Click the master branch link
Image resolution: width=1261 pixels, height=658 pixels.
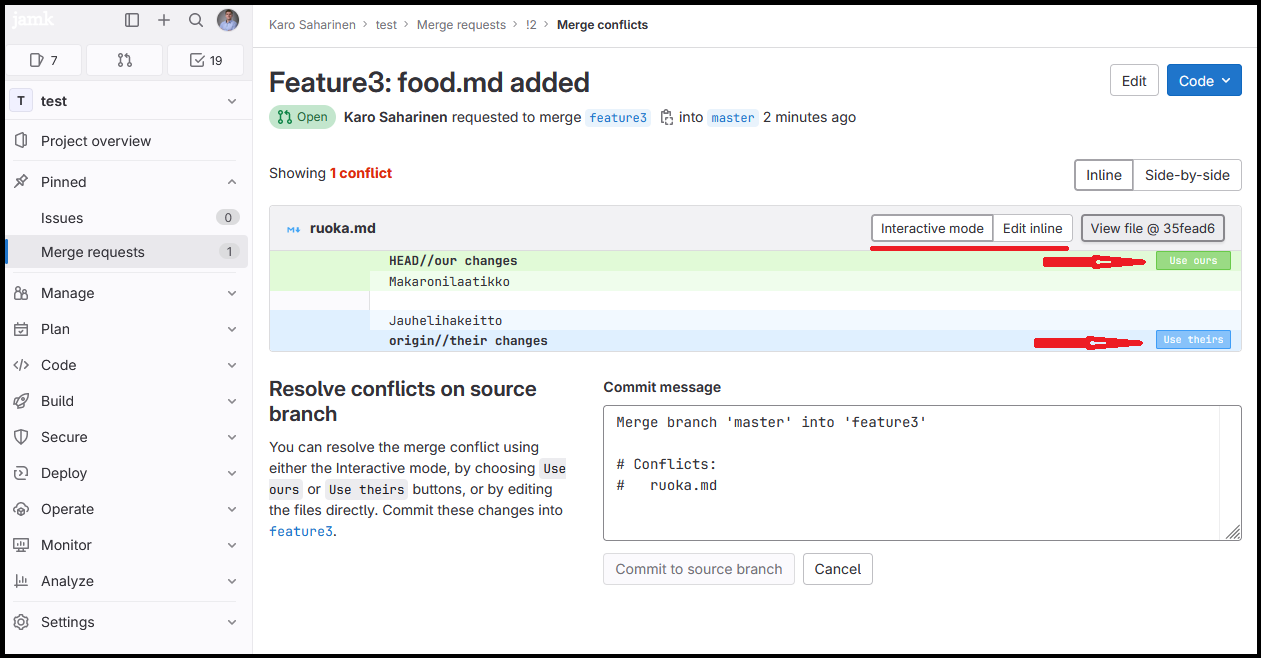(x=732, y=118)
